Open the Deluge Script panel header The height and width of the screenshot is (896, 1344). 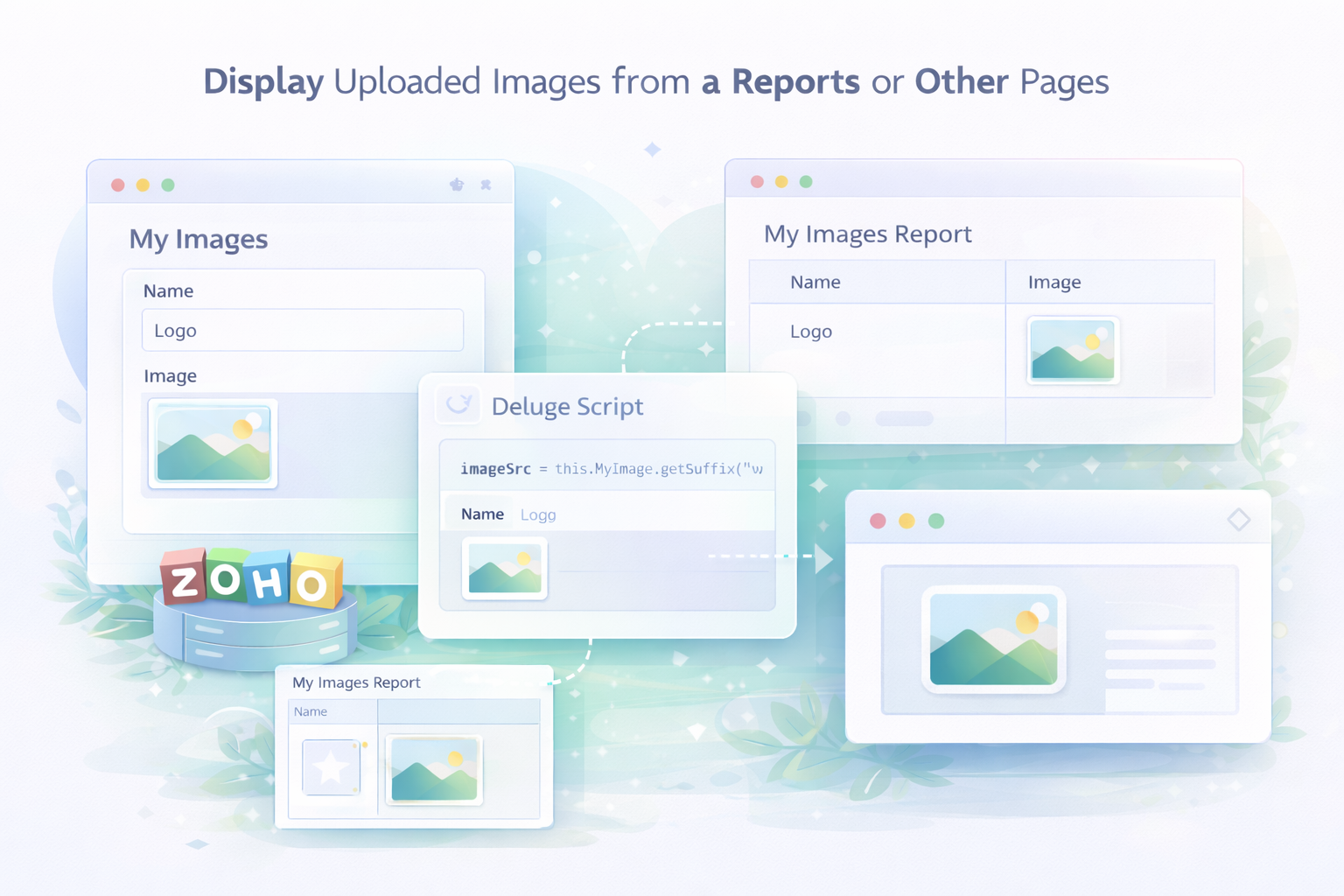(568, 406)
